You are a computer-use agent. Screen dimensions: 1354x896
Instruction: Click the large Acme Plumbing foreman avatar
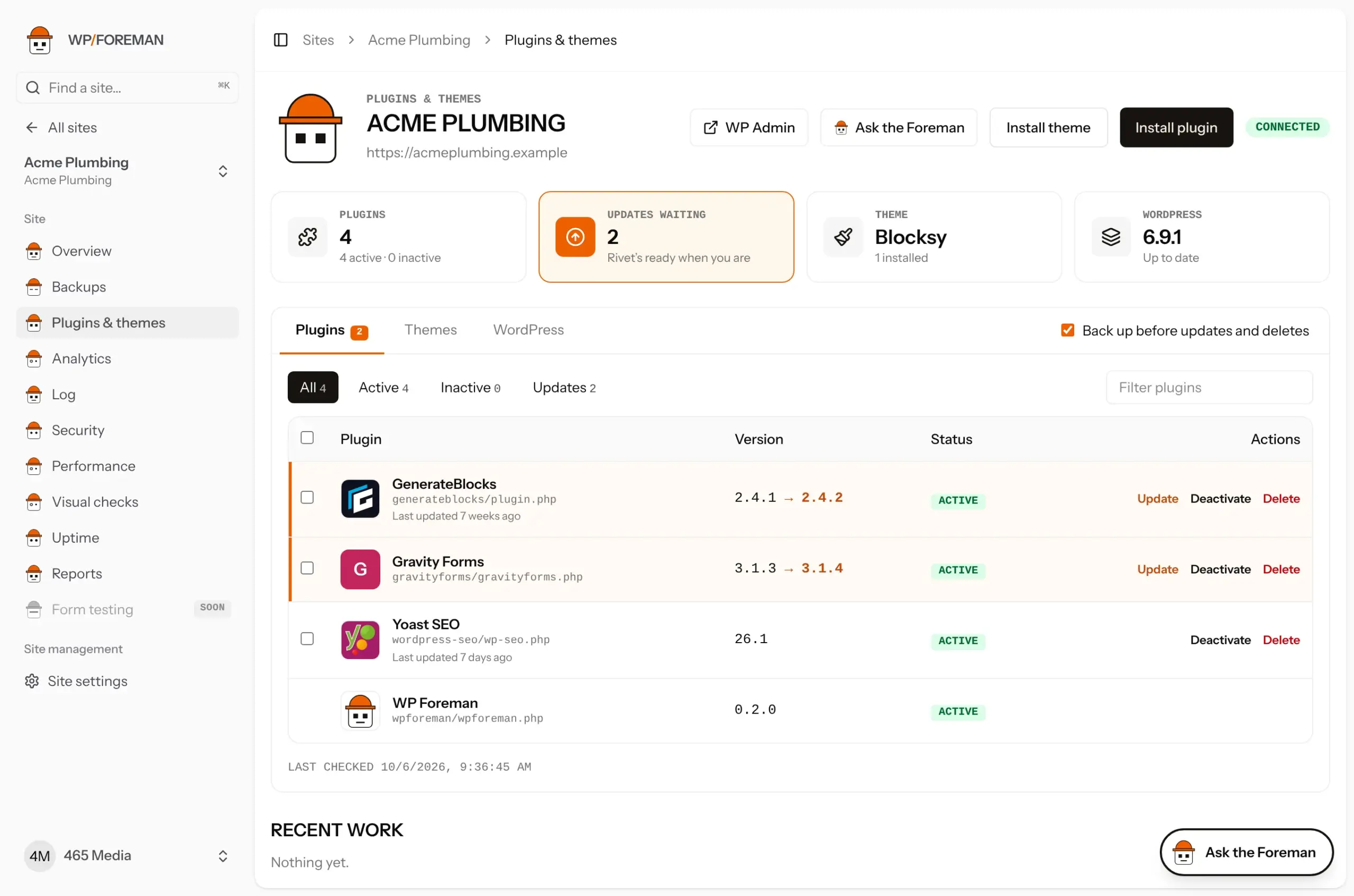click(310, 129)
